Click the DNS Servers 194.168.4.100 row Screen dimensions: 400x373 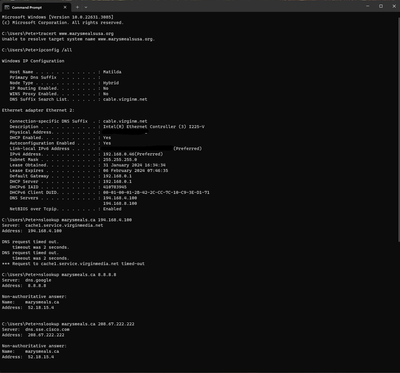[x=73, y=198]
